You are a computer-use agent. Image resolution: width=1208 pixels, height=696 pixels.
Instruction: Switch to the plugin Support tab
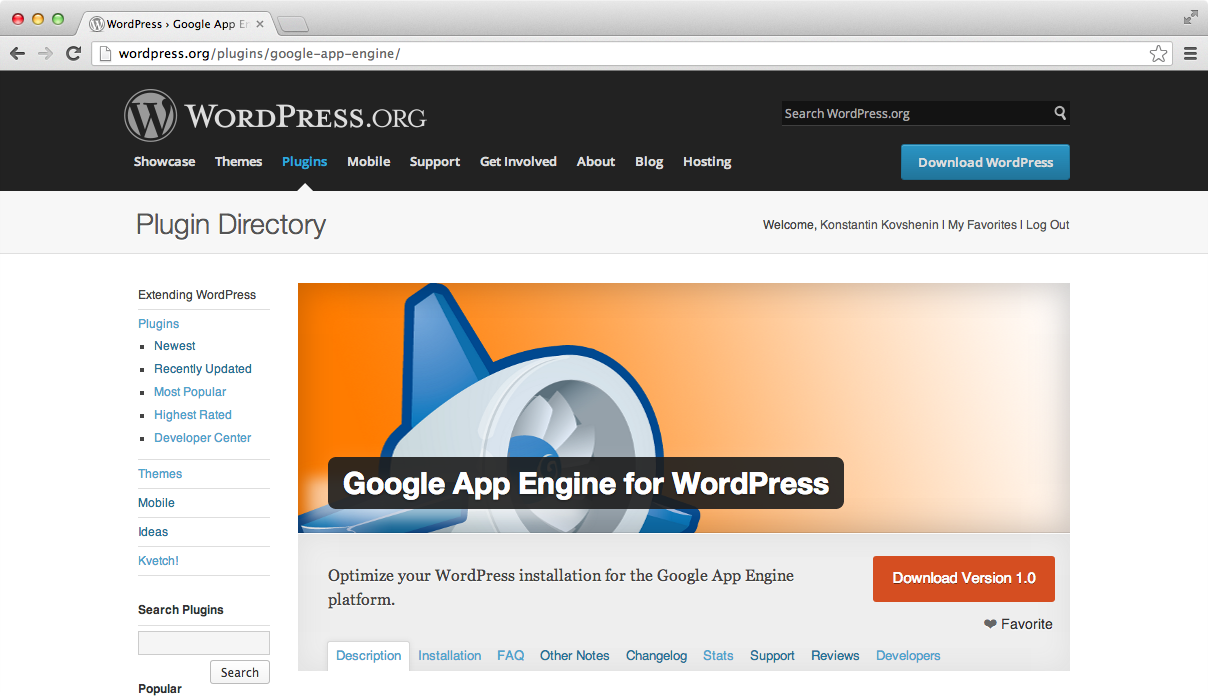point(772,656)
